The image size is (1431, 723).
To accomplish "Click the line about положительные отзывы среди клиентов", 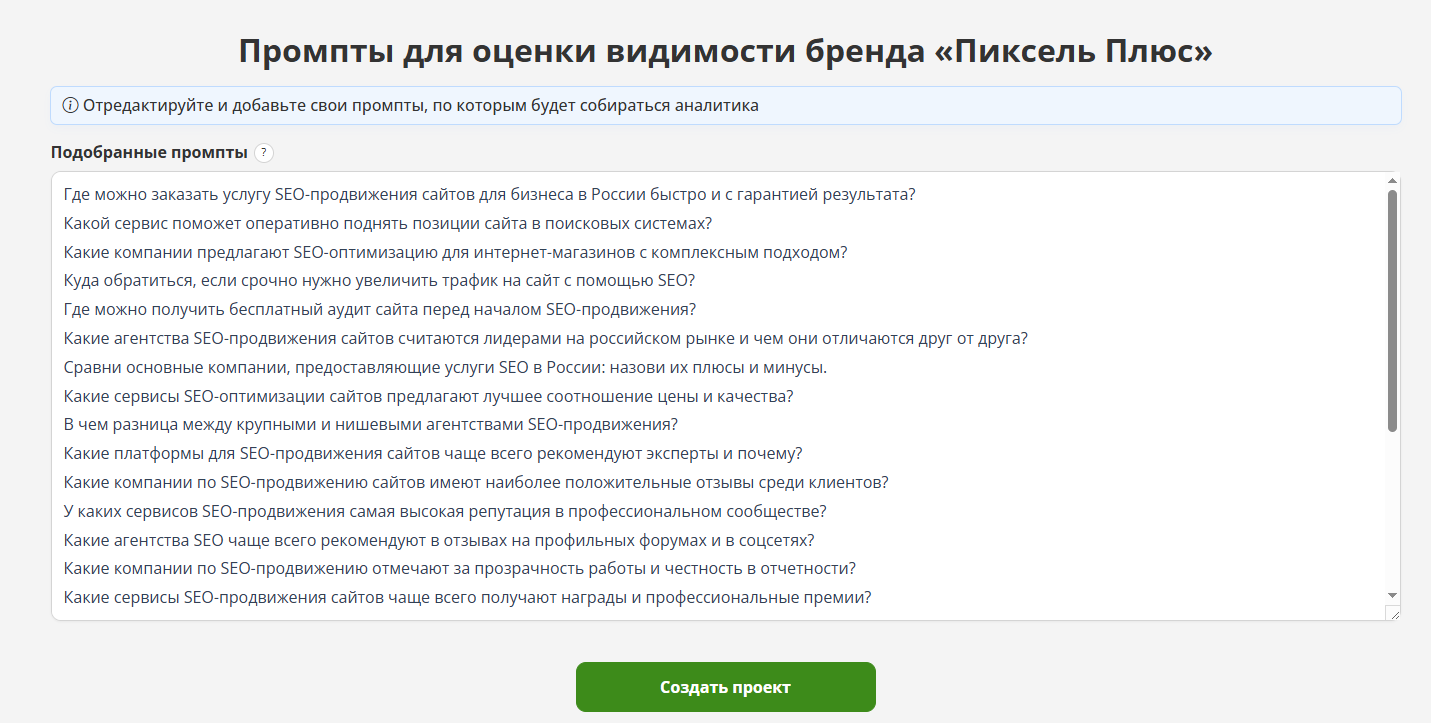I will pyautogui.click(x=476, y=482).
